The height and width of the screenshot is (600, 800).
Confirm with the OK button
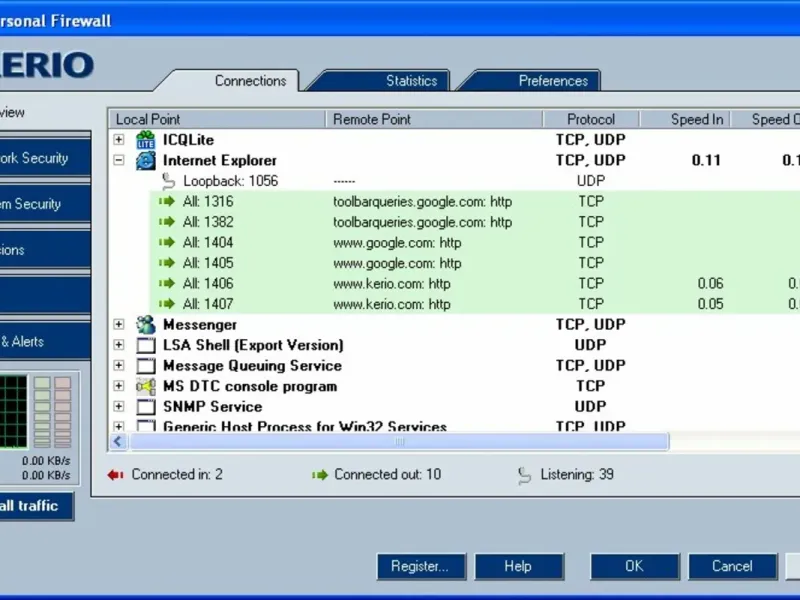point(635,566)
